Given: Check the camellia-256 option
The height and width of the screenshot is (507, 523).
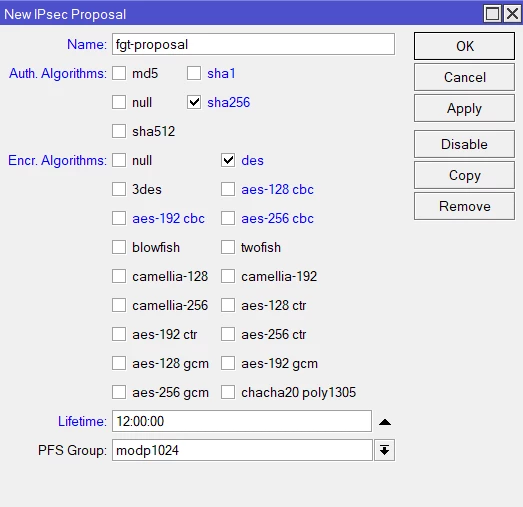Looking at the screenshot, I should click(119, 305).
